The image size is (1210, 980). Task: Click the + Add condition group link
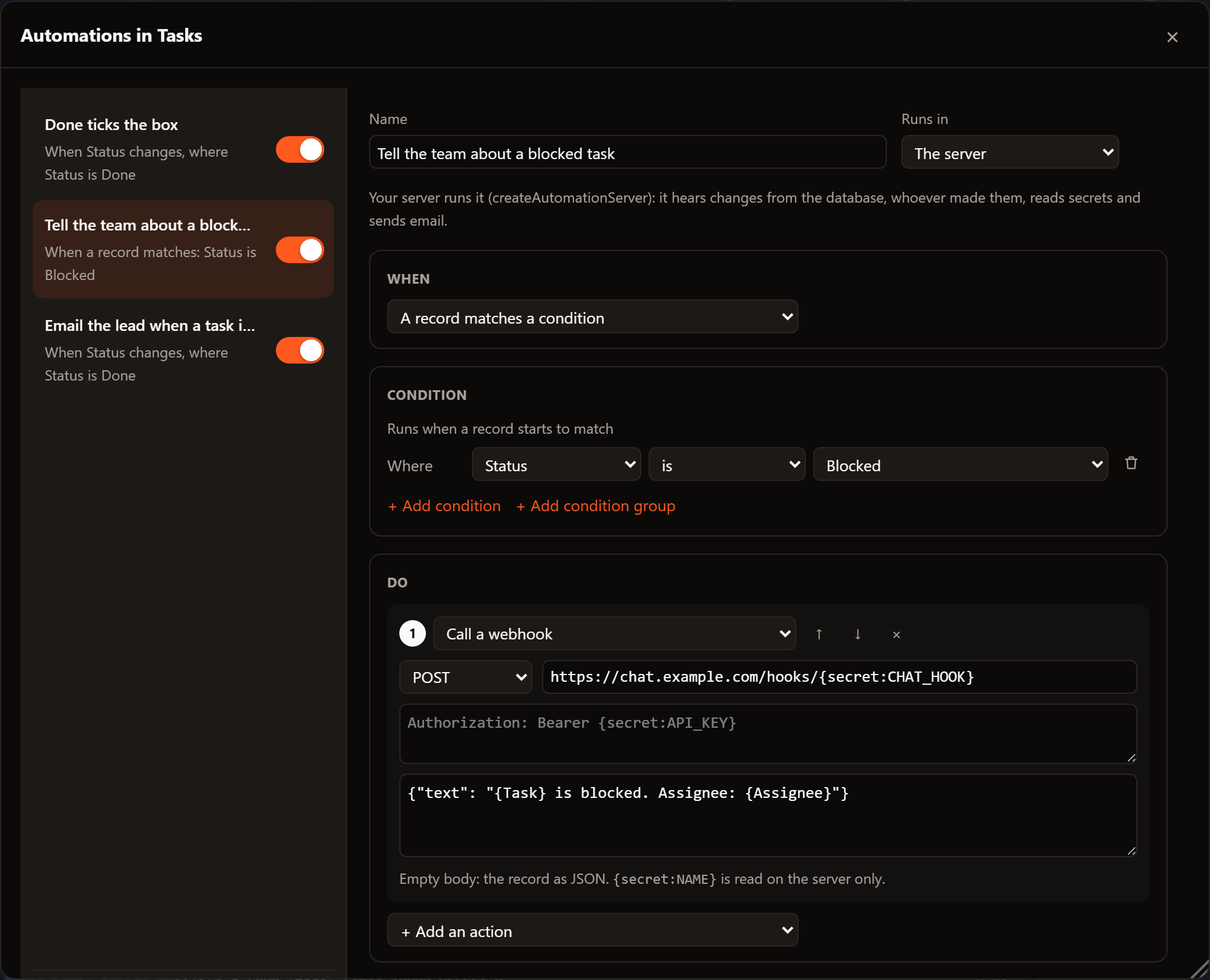596,506
